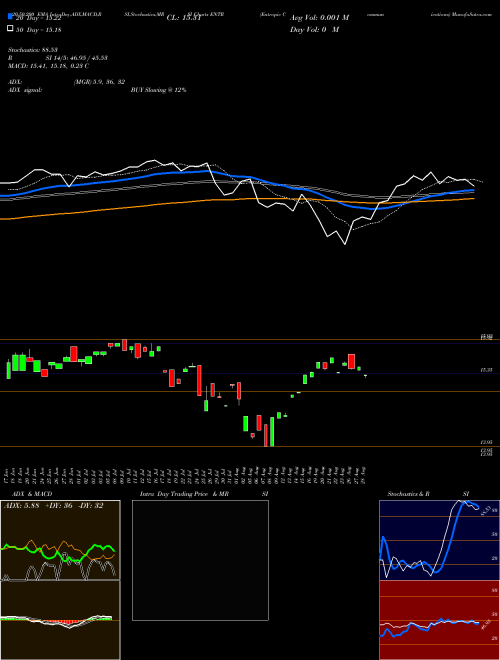Click the 'Stochastics: 88.58' value
500x660 pixels.
[32, 50]
